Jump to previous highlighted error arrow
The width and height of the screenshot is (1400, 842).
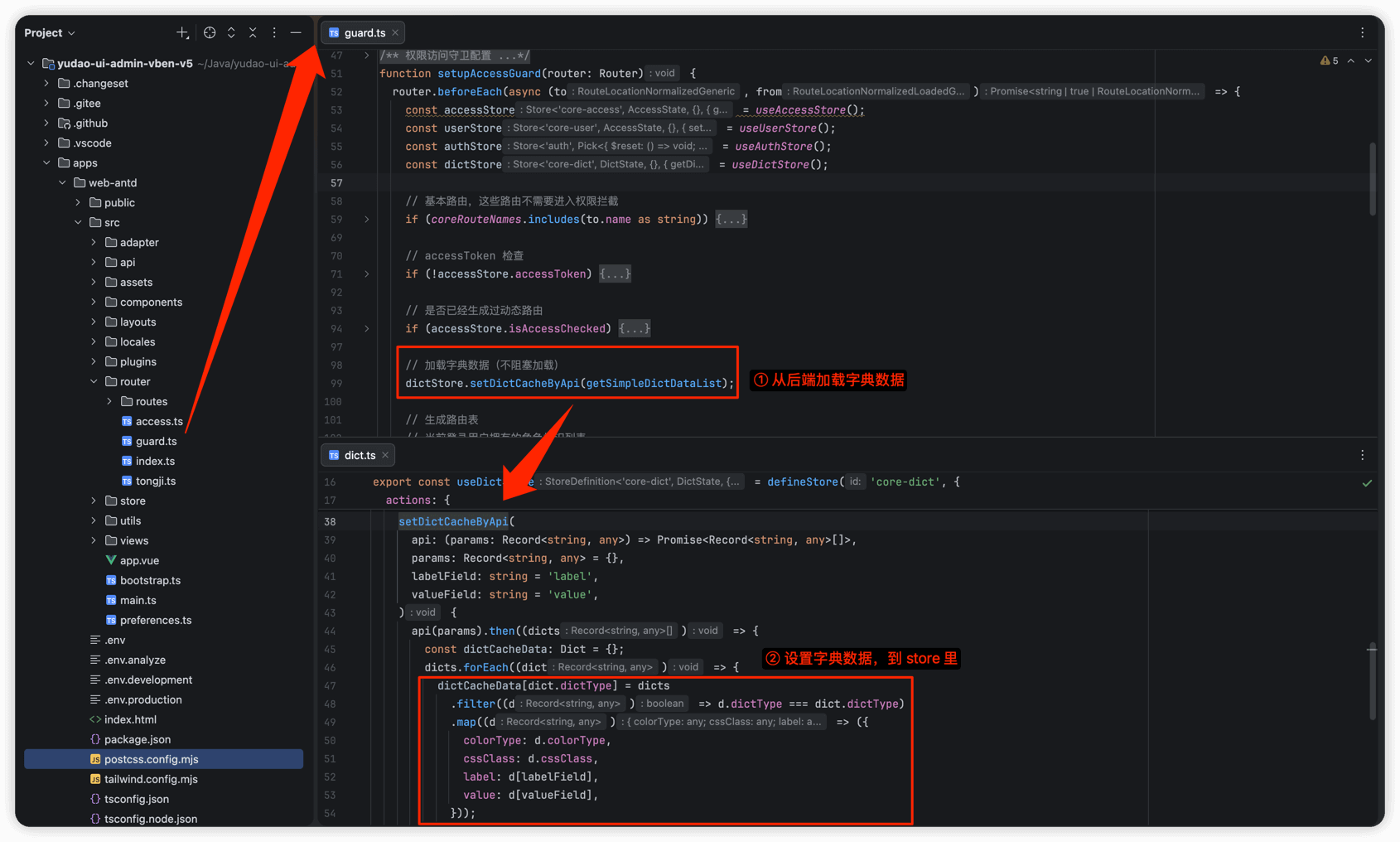coord(1351,60)
